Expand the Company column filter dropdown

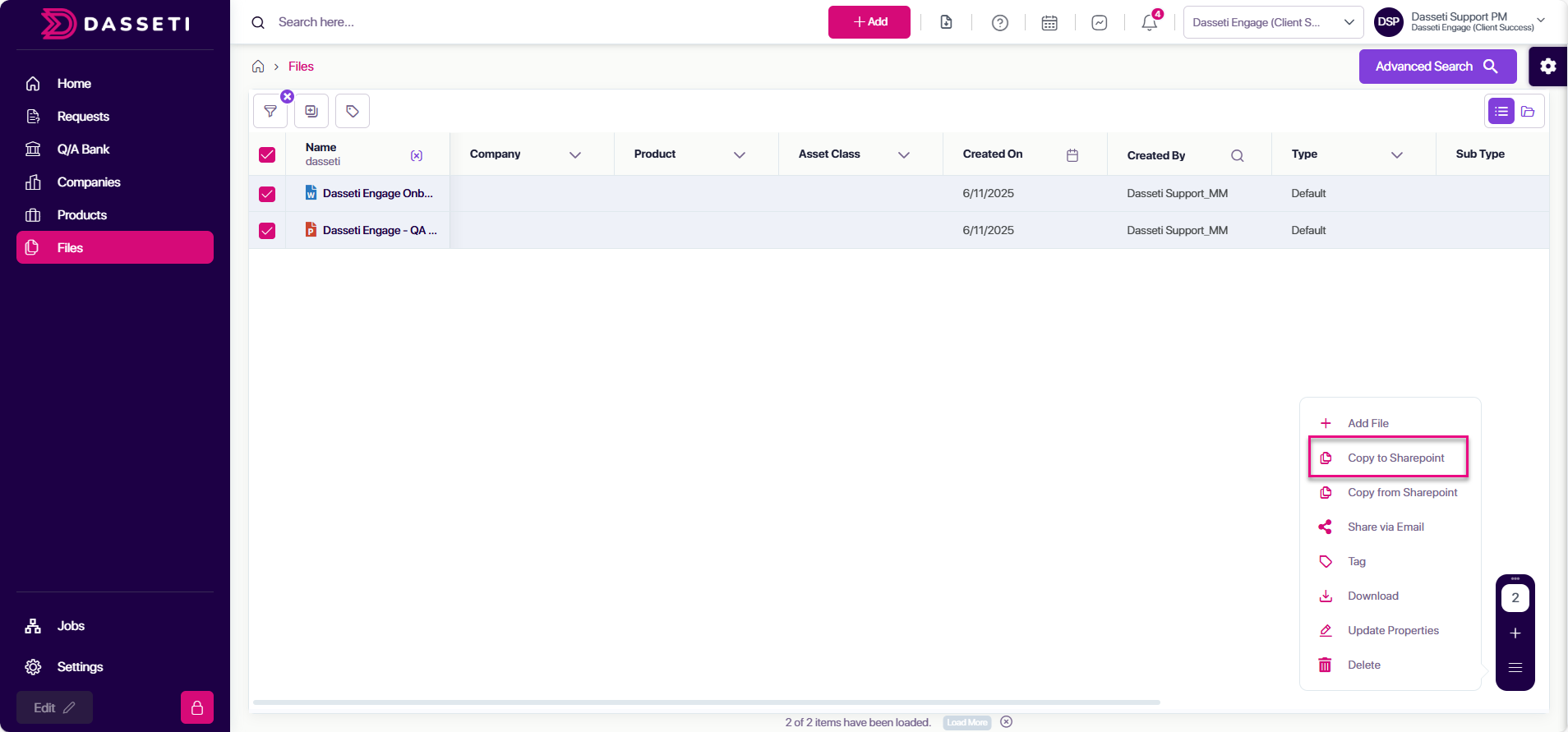point(575,154)
